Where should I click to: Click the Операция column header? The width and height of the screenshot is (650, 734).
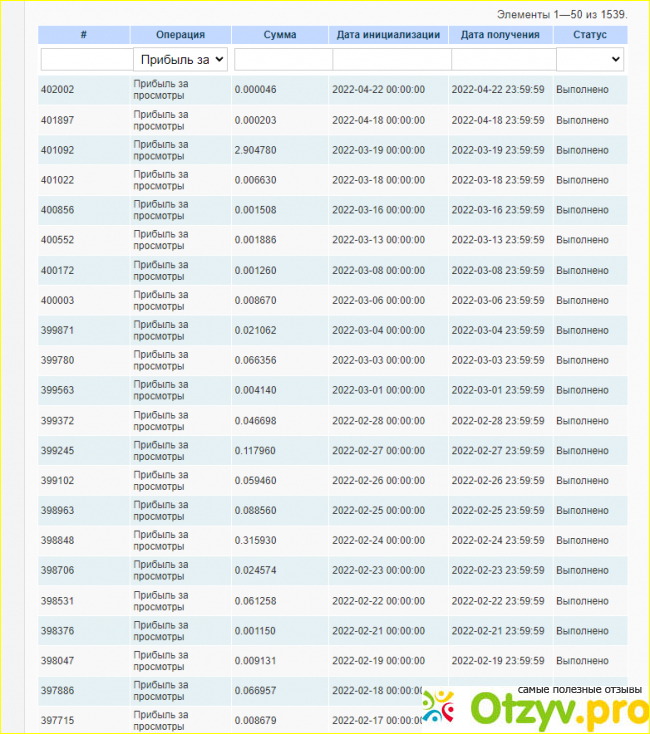point(181,35)
